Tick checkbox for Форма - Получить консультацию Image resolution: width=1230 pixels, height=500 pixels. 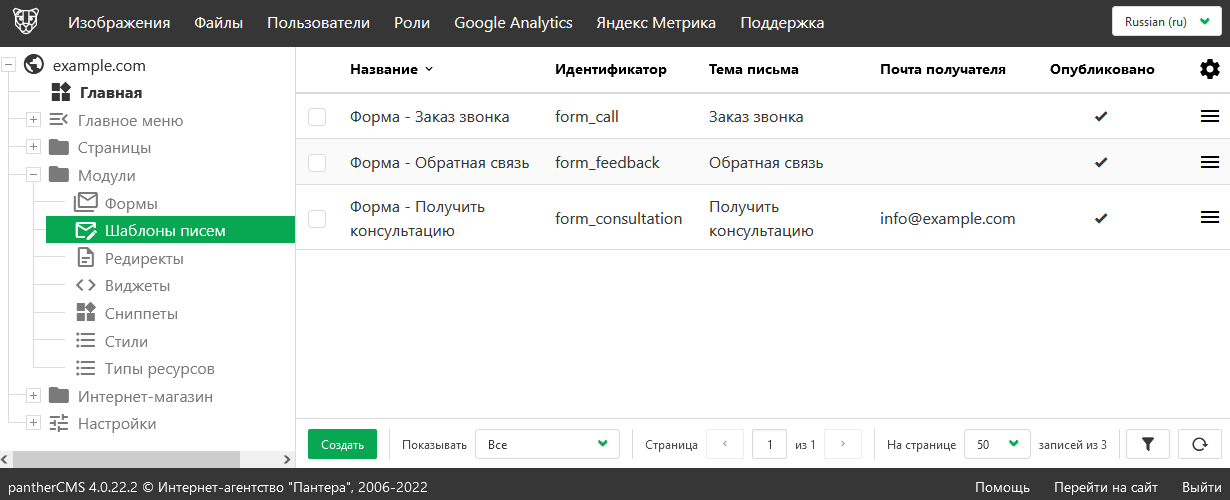317,218
